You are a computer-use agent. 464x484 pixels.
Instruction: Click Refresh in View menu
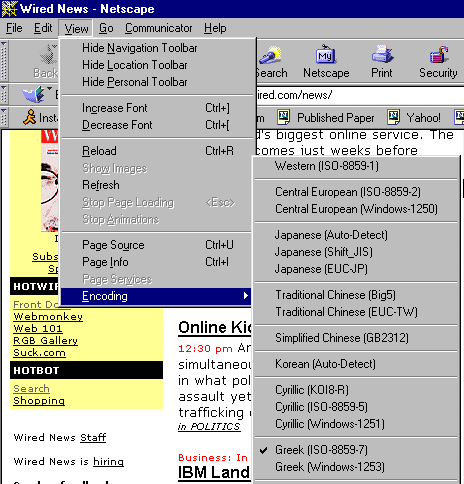point(156,185)
